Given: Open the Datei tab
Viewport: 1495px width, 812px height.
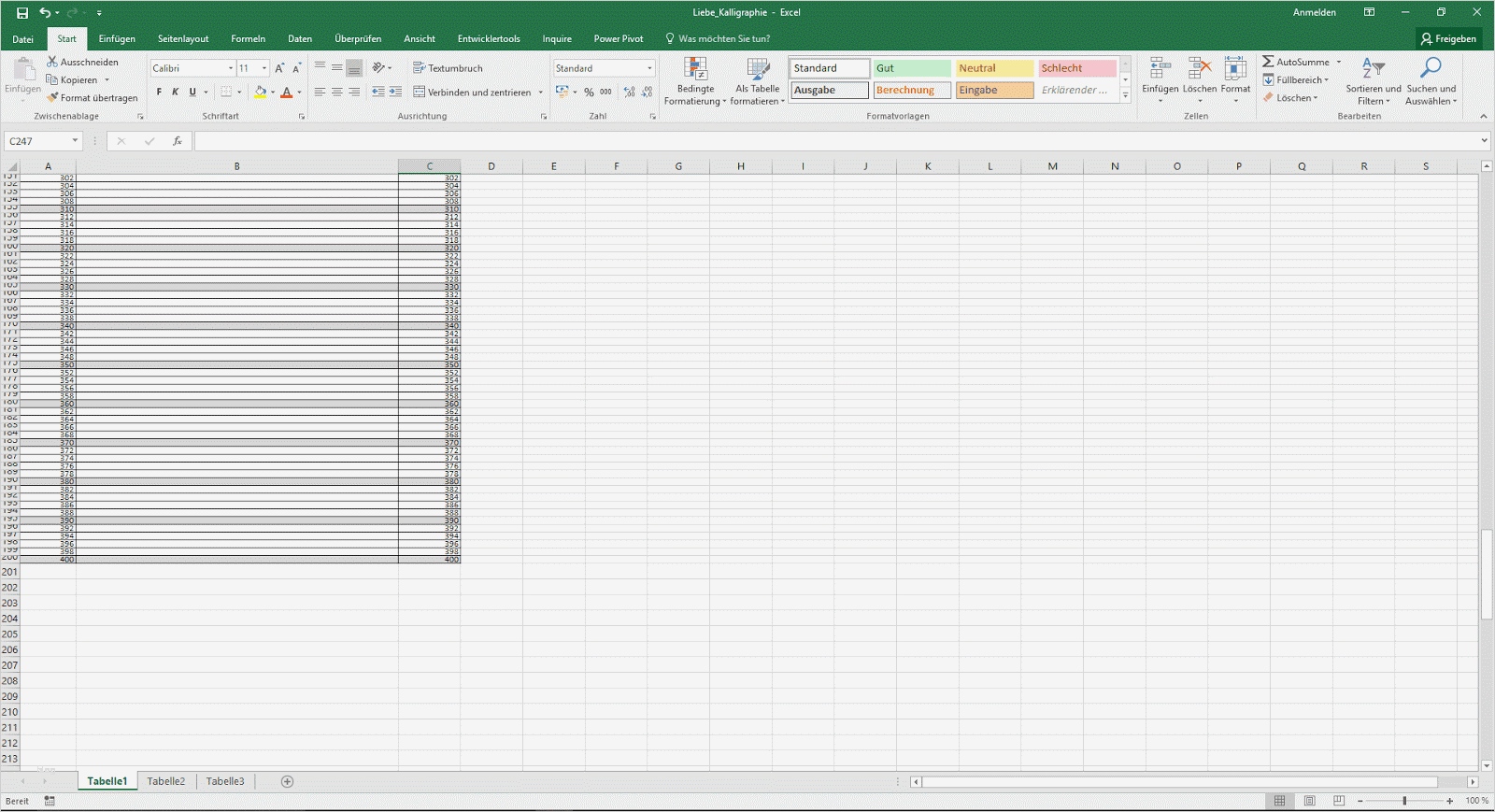Looking at the screenshot, I should click(23, 39).
